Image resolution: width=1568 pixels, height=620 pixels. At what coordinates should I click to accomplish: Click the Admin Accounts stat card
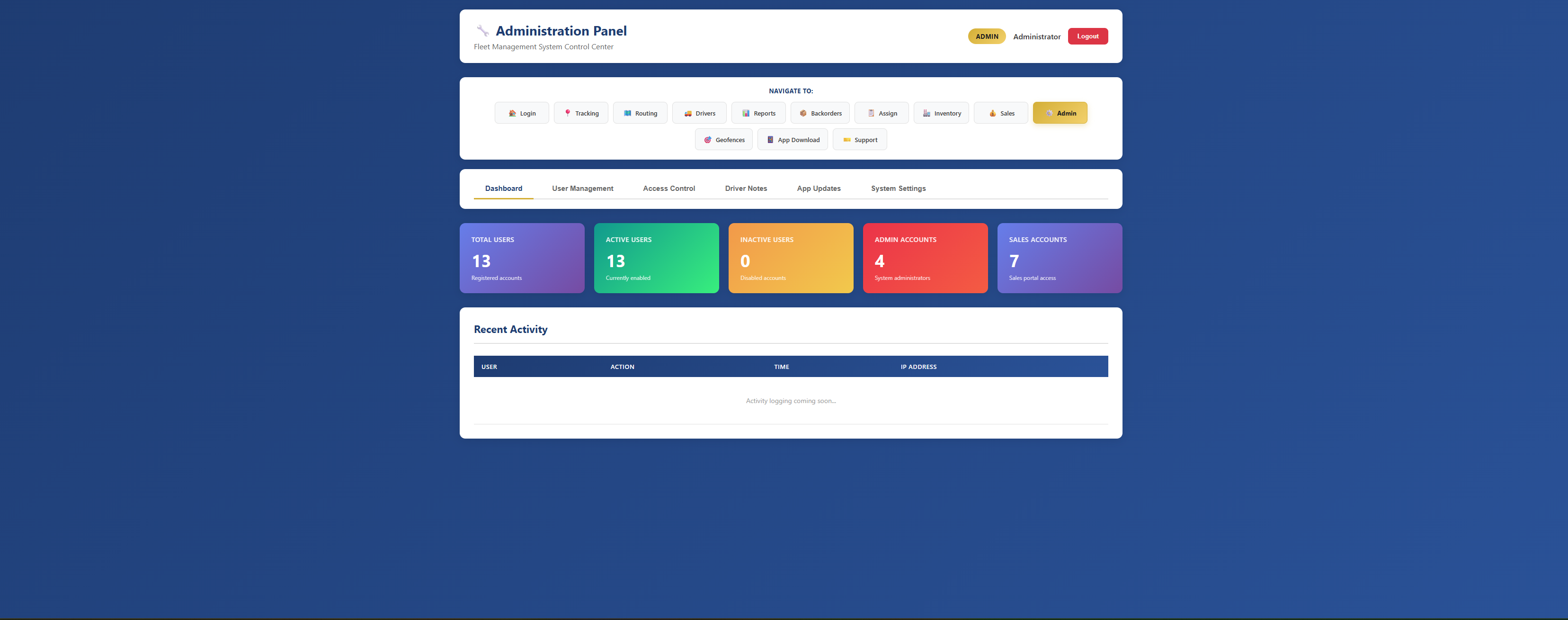pos(925,258)
